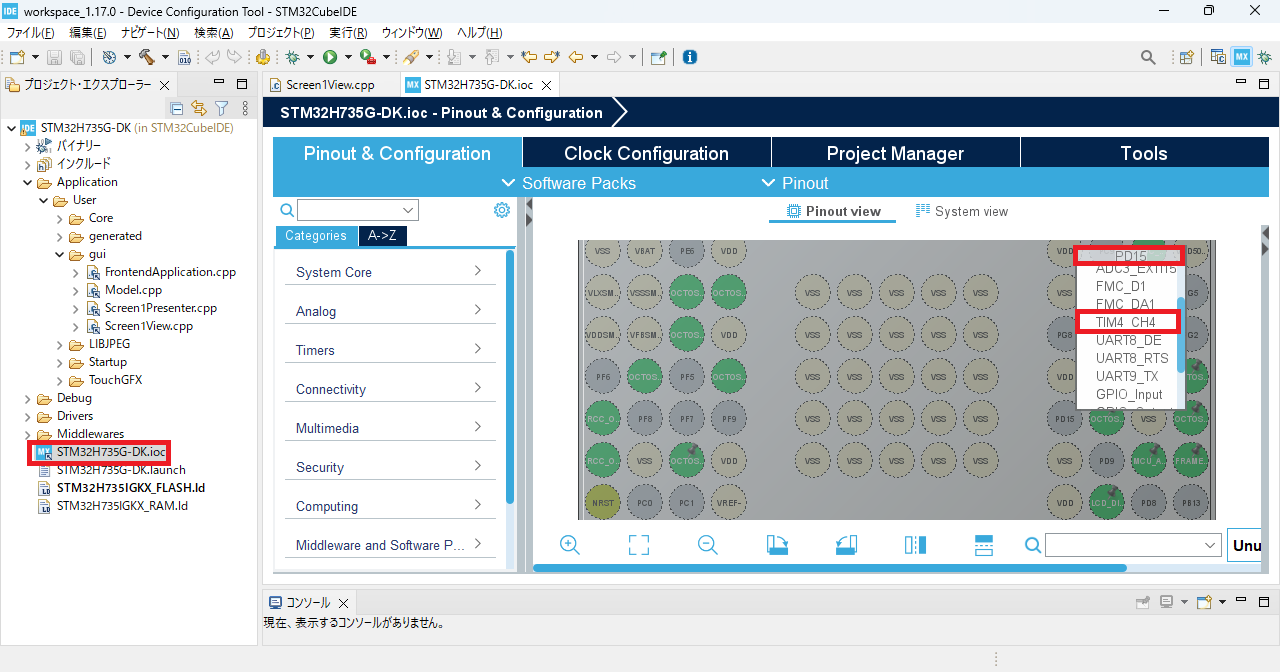Click the Build hammer icon

pyautogui.click(x=147, y=57)
